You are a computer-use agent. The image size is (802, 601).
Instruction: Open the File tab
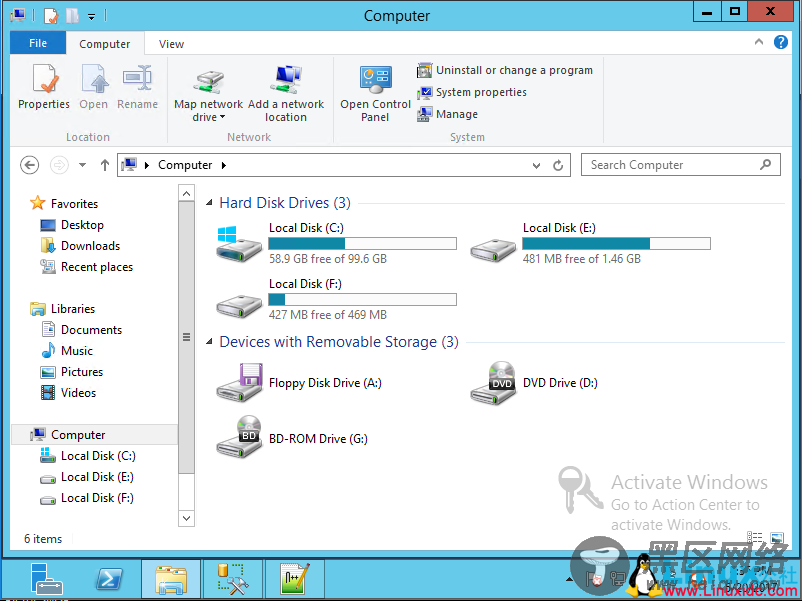coord(38,43)
